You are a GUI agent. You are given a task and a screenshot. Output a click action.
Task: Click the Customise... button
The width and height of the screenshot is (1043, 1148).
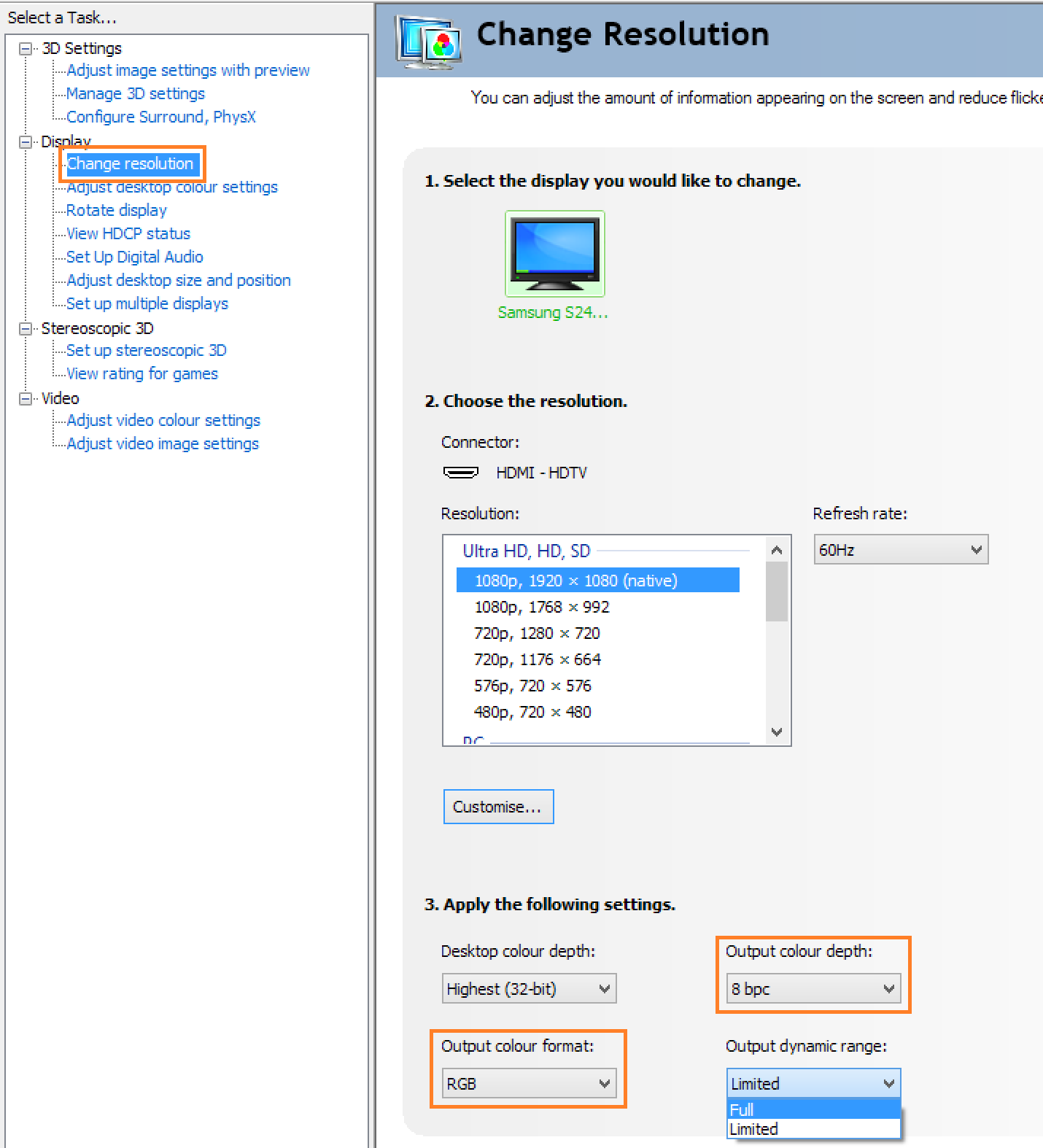tap(498, 807)
